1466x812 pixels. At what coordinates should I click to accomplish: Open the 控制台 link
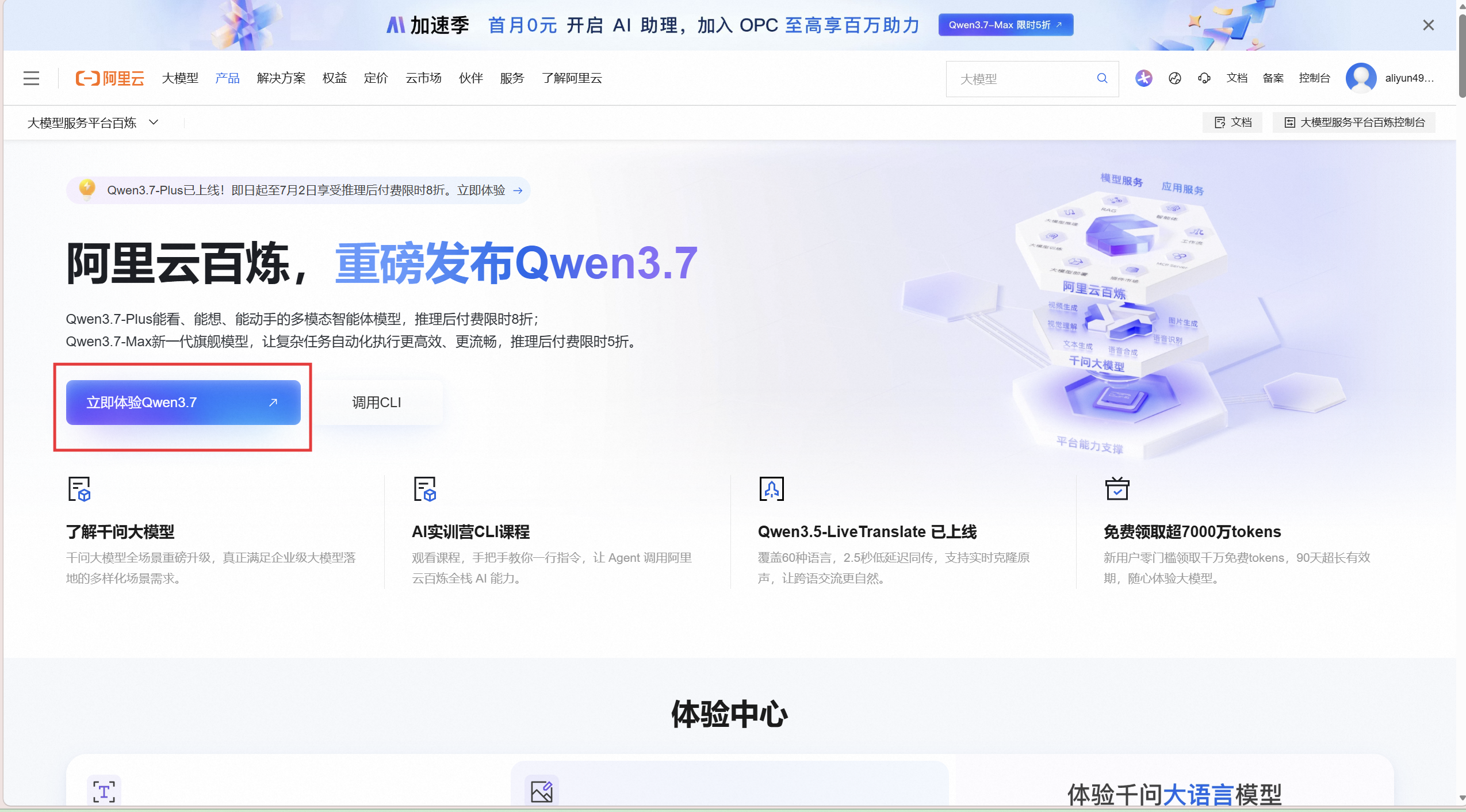1314,78
